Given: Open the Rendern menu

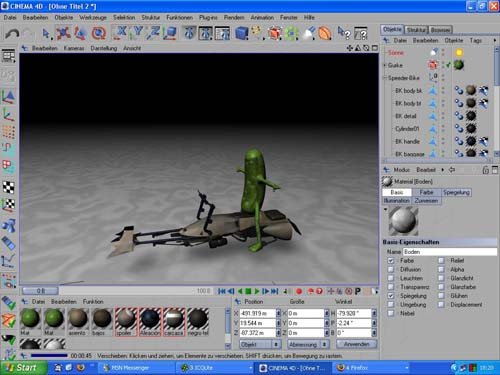Looking at the screenshot, I should click(x=234, y=17).
